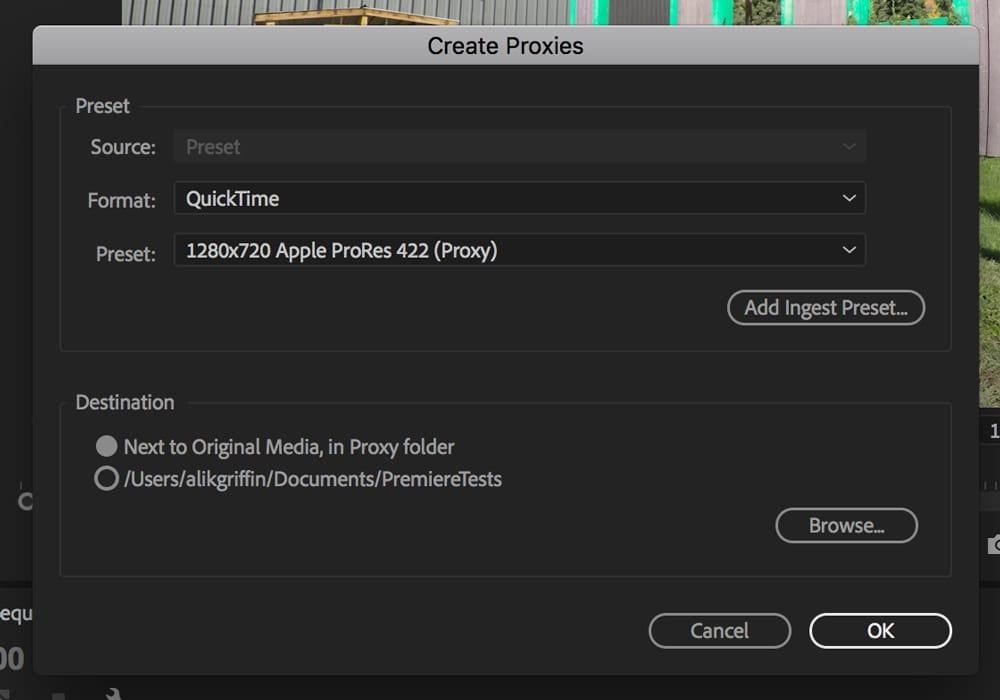Click the timeline ruler at right edge
Viewport: 1000px width, 700px height.
click(x=990, y=485)
